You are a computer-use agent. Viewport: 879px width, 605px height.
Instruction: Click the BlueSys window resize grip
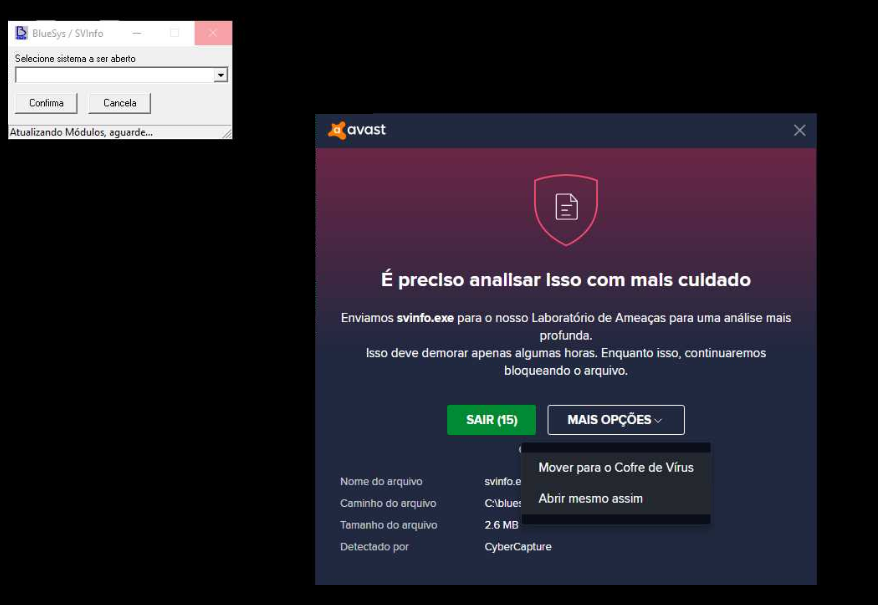[227, 133]
